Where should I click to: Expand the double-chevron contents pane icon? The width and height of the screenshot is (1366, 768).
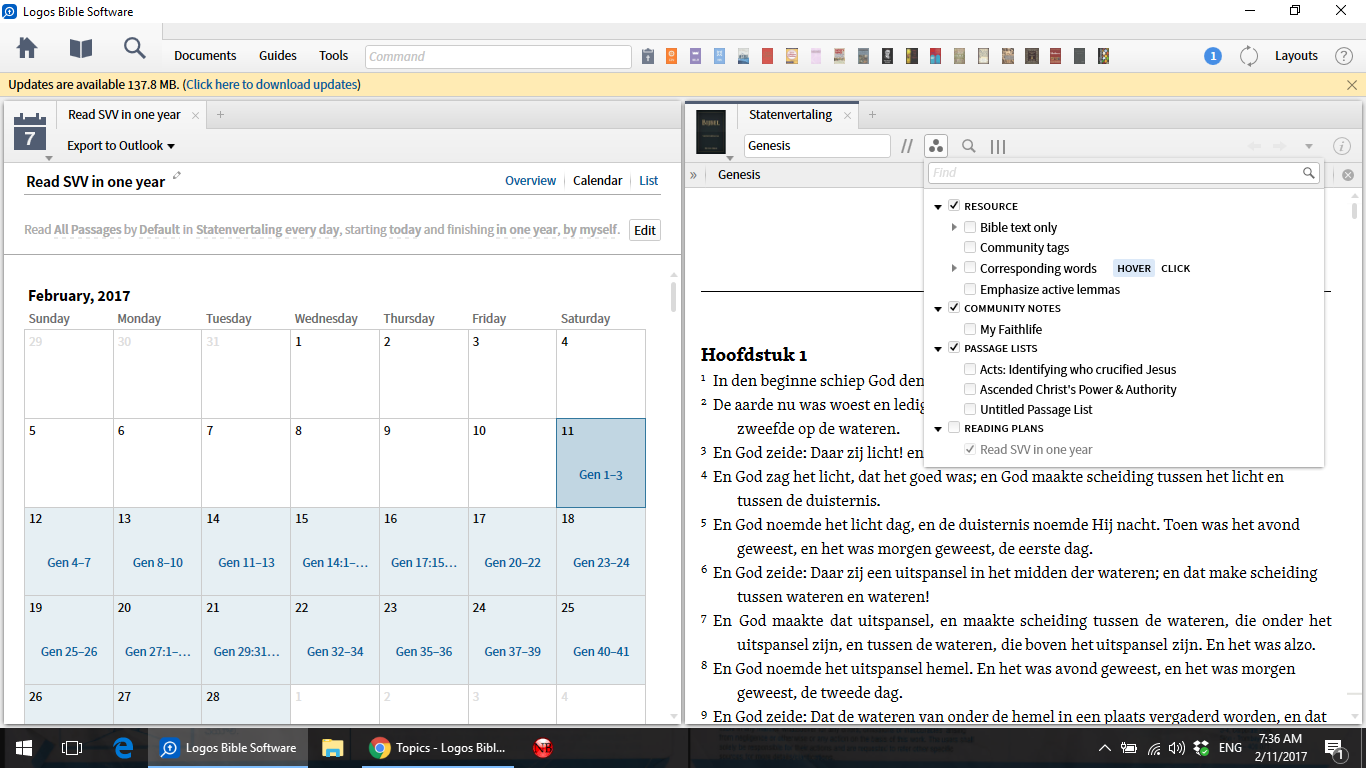693,175
